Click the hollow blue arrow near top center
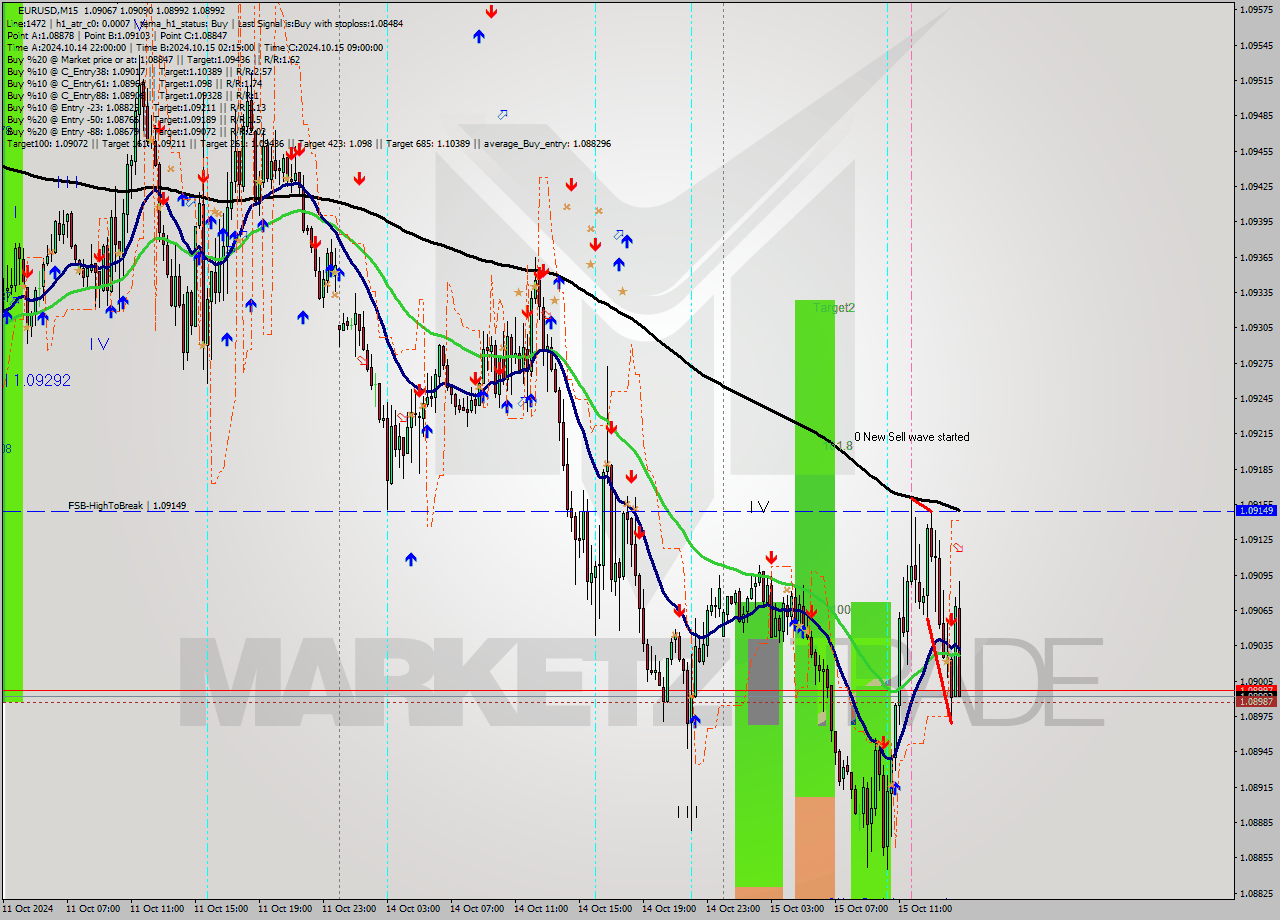This screenshot has height=920, width=1280. (x=502, y=114)
